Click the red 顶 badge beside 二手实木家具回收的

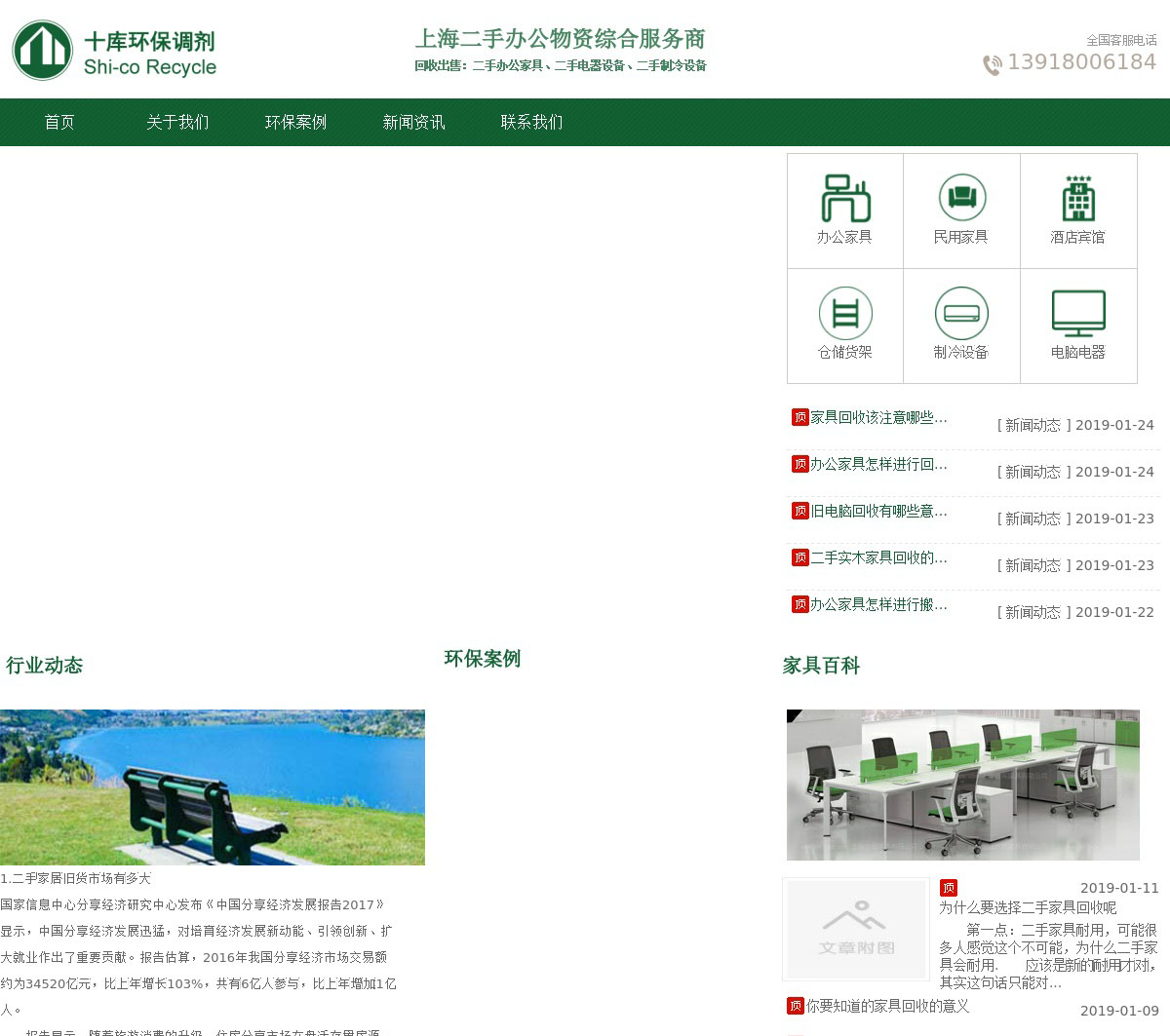[x=800, y=557]
